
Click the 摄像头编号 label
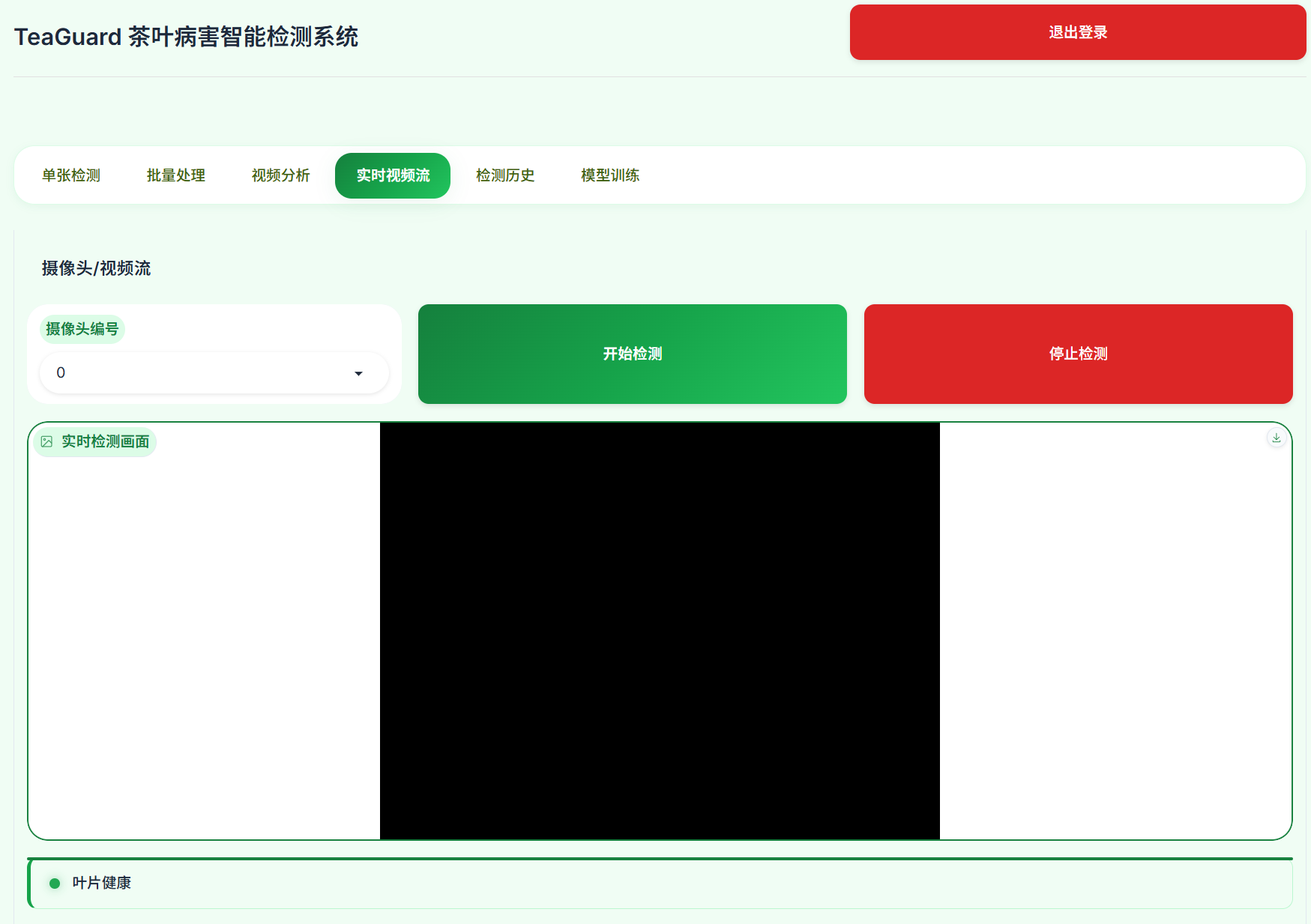[82, 329]
